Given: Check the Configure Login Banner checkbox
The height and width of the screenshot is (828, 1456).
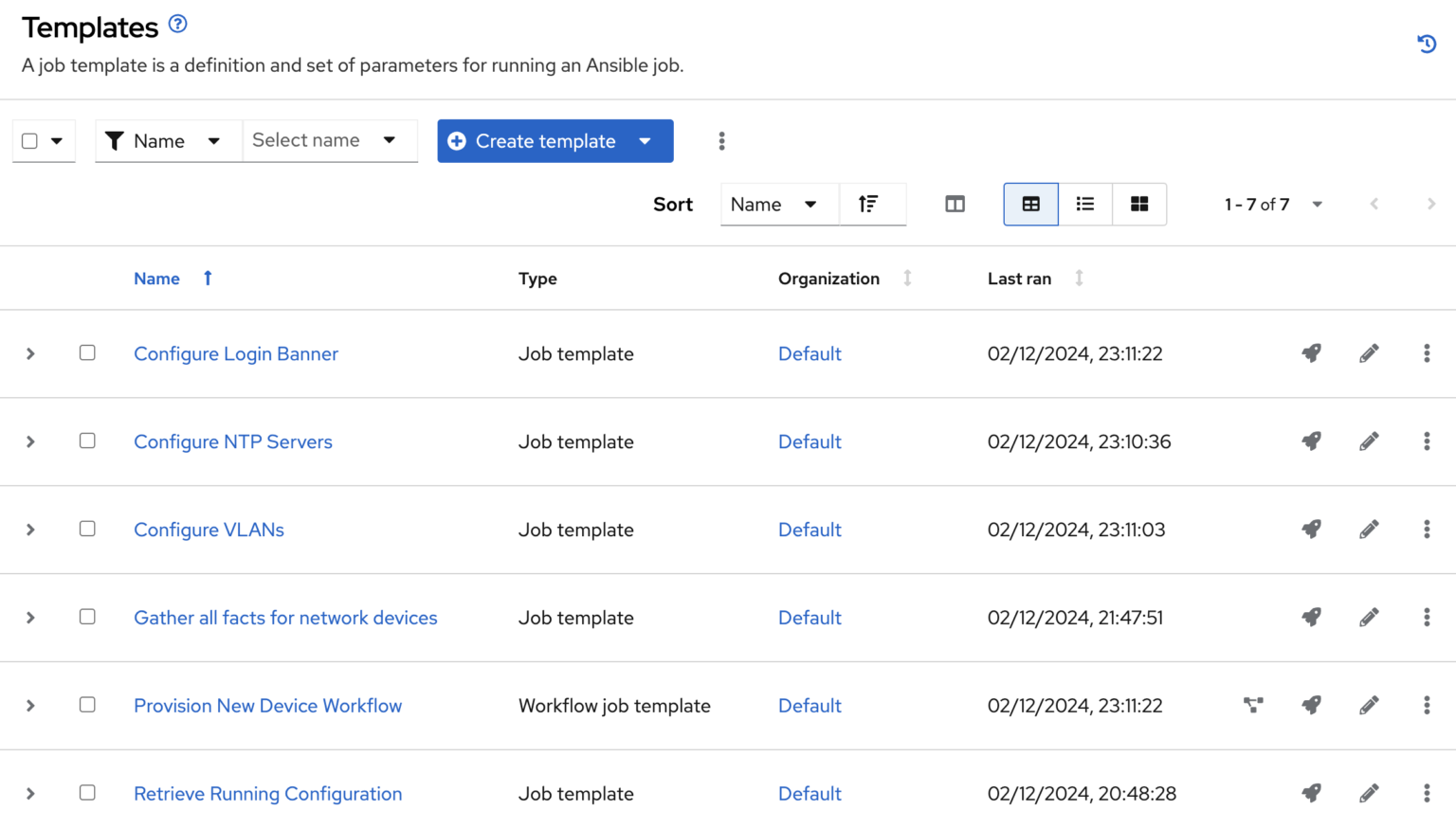Looking at the screenshot, I should [87, 353].
